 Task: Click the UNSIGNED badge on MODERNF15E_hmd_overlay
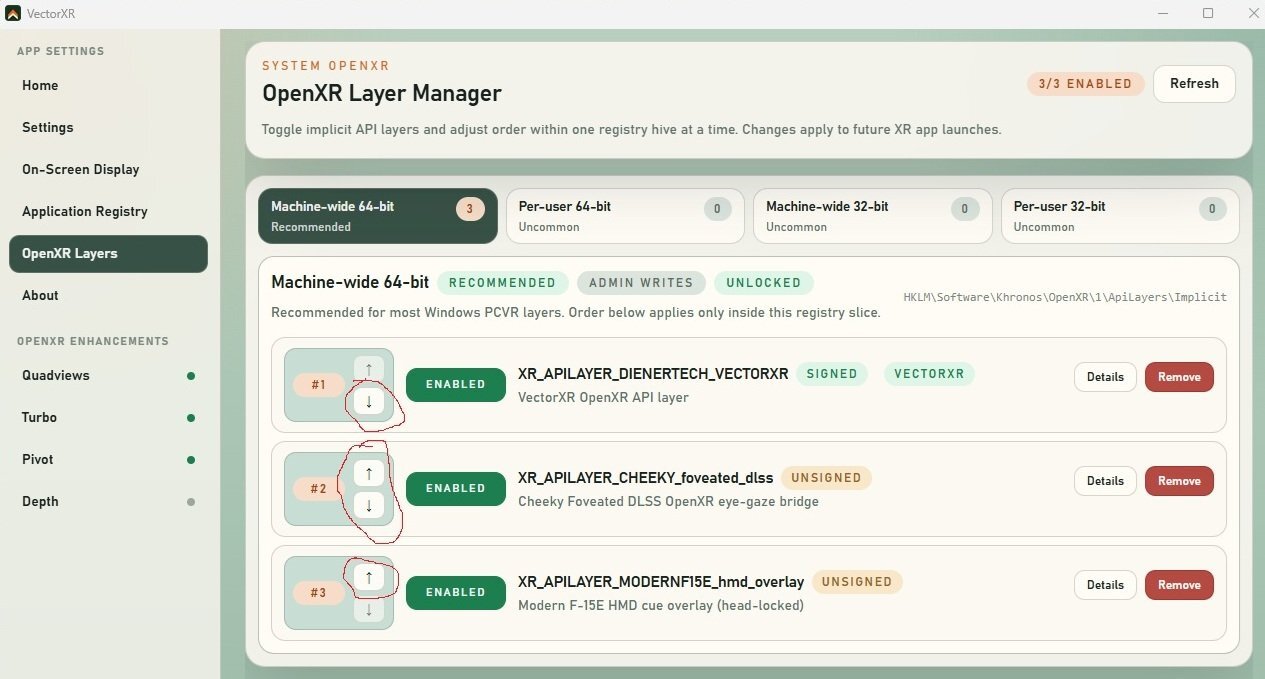coord(857,582)
